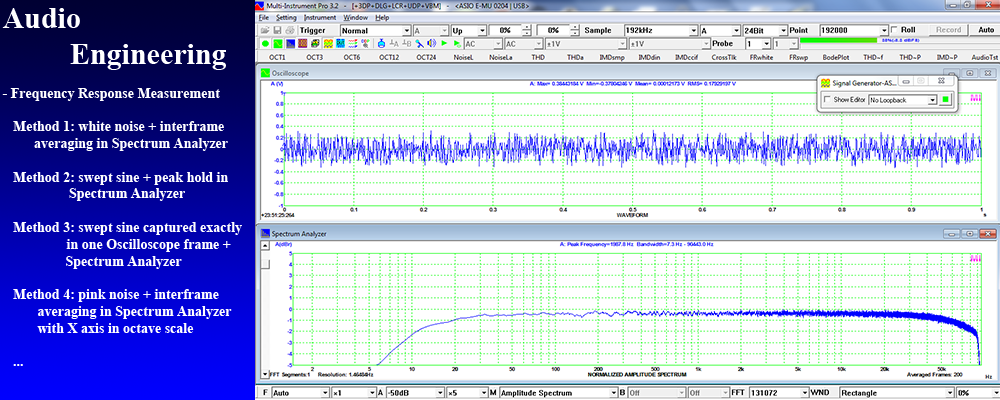1000x400 pixels.
Task: Open the No Loopback dropdown
Action: tap(902, 100)
